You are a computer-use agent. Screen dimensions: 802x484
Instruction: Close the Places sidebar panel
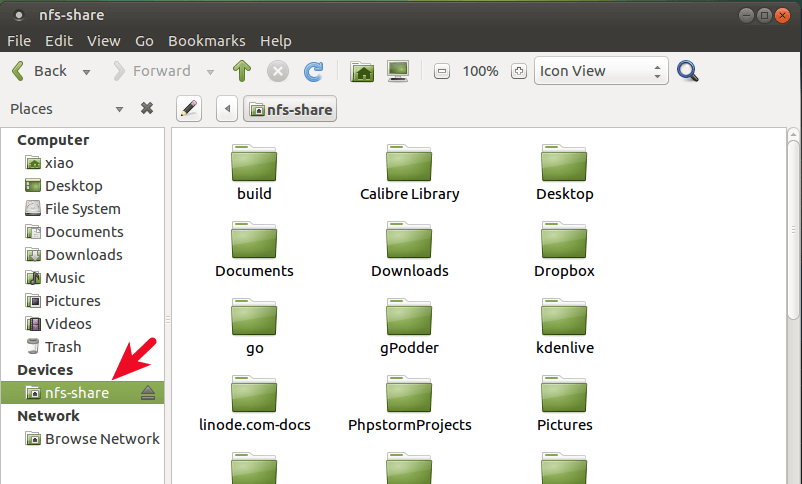(x=146, y=108)
